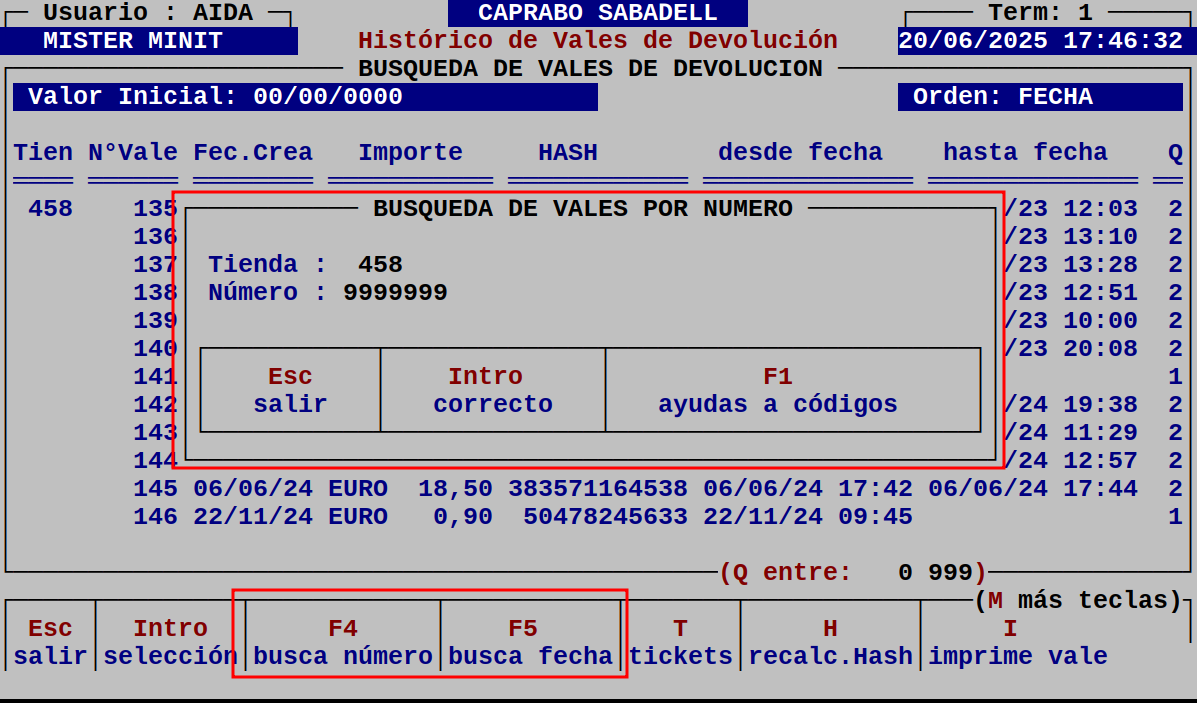
Task: Click Esc salir inside the popup
Action: tap(289, 390)
